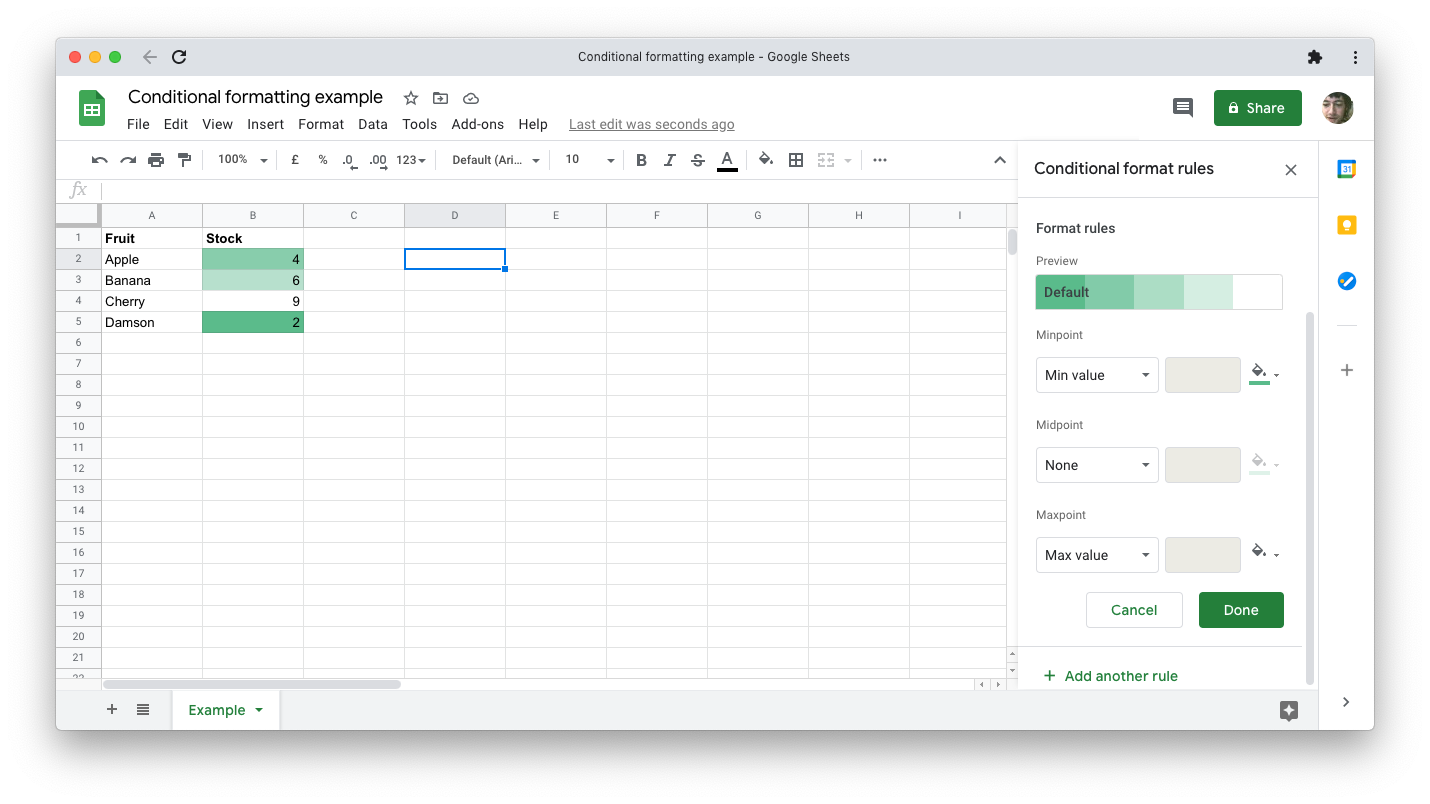Viewport: 1430px width, 804px height.
Task: Open the comment history icon
Action: (1182, 108)
